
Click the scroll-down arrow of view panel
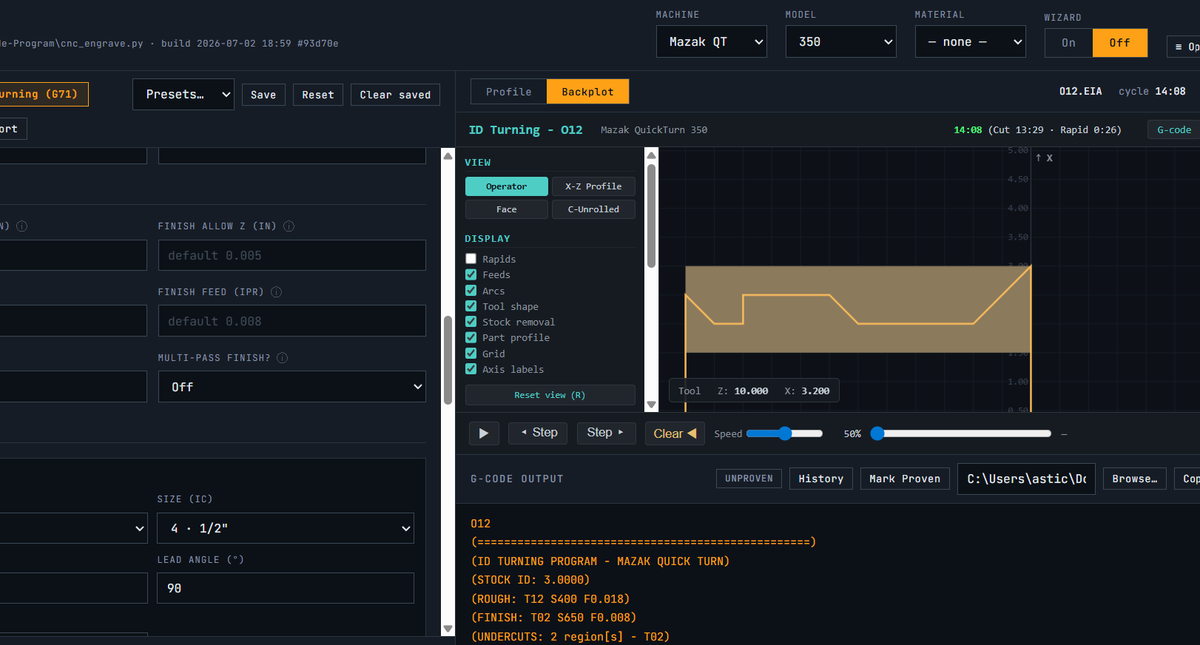coord(651,405)
